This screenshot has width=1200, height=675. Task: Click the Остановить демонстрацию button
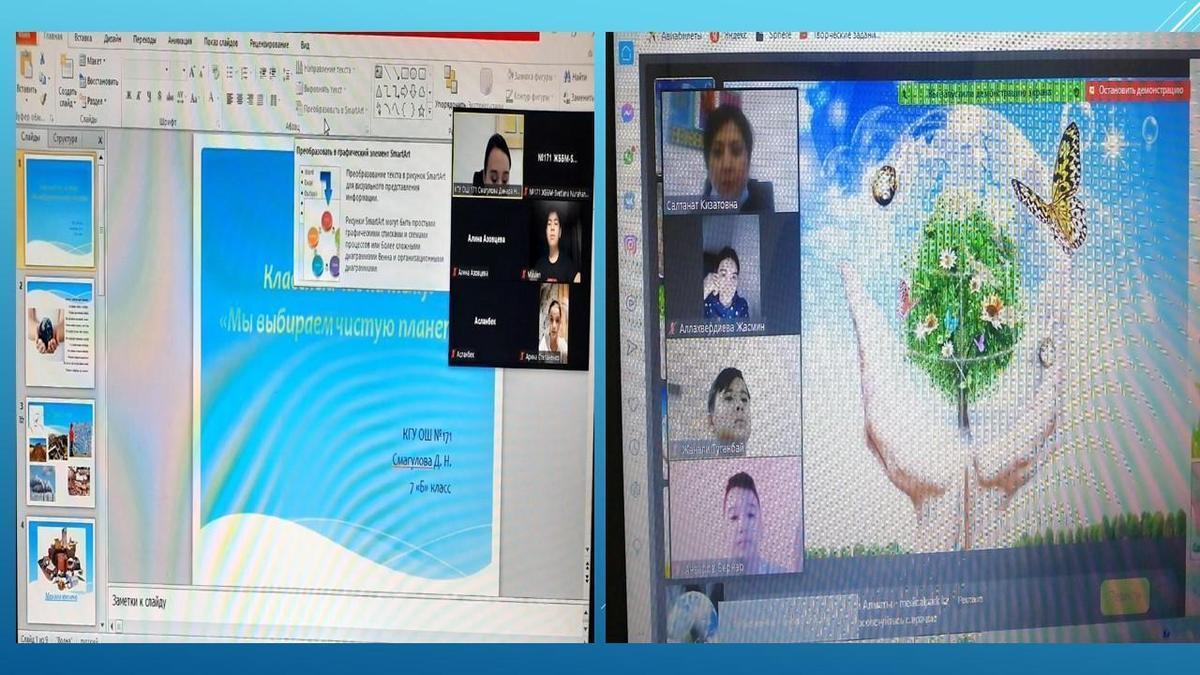[x=1139, y=90]
